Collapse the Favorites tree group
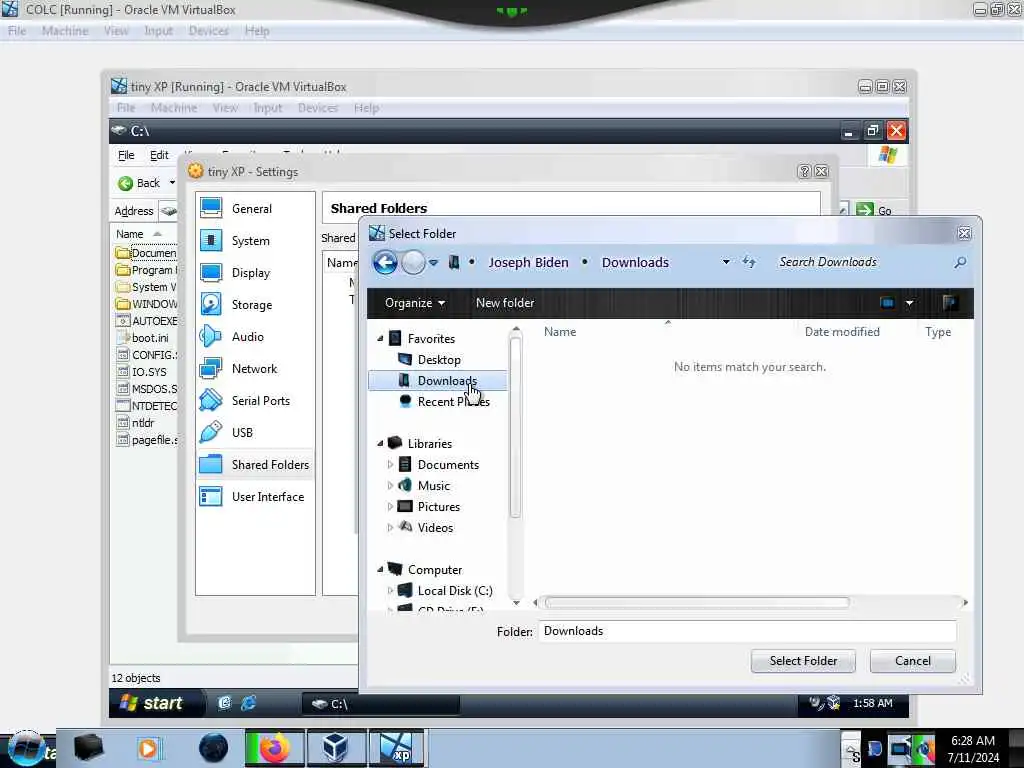 pos(380,338)
